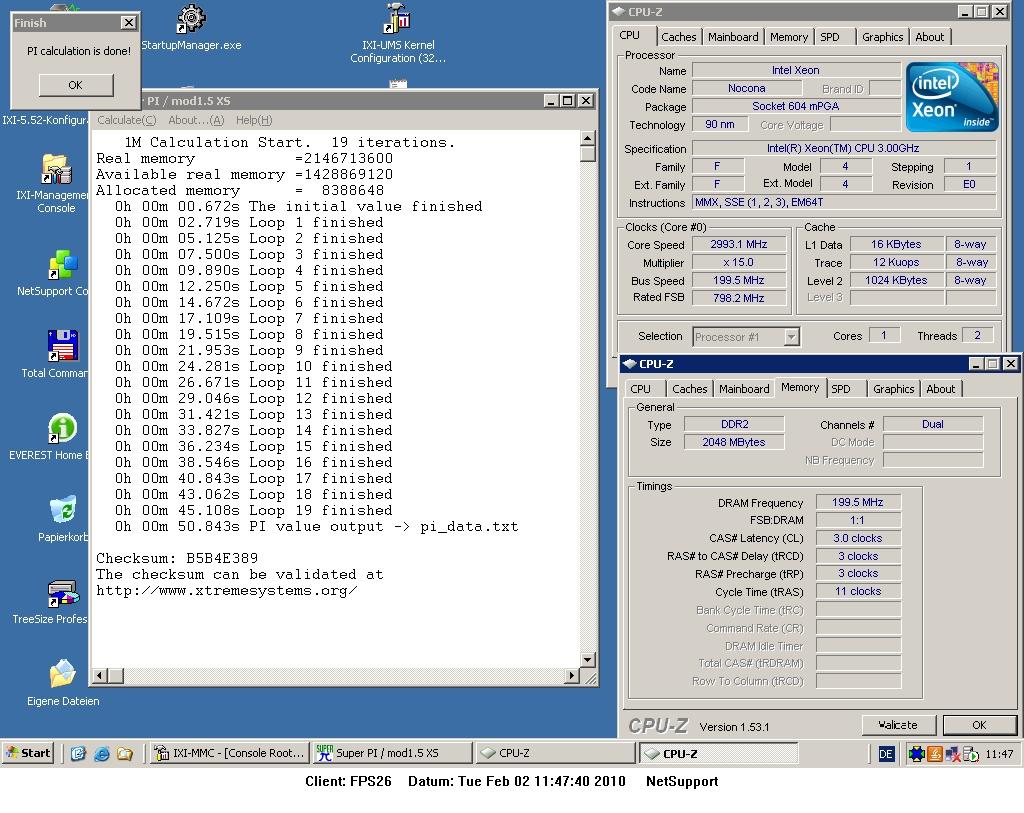Select Caches tab in lower CPU-Z window

pyautogui.click(x=690, y=389)
